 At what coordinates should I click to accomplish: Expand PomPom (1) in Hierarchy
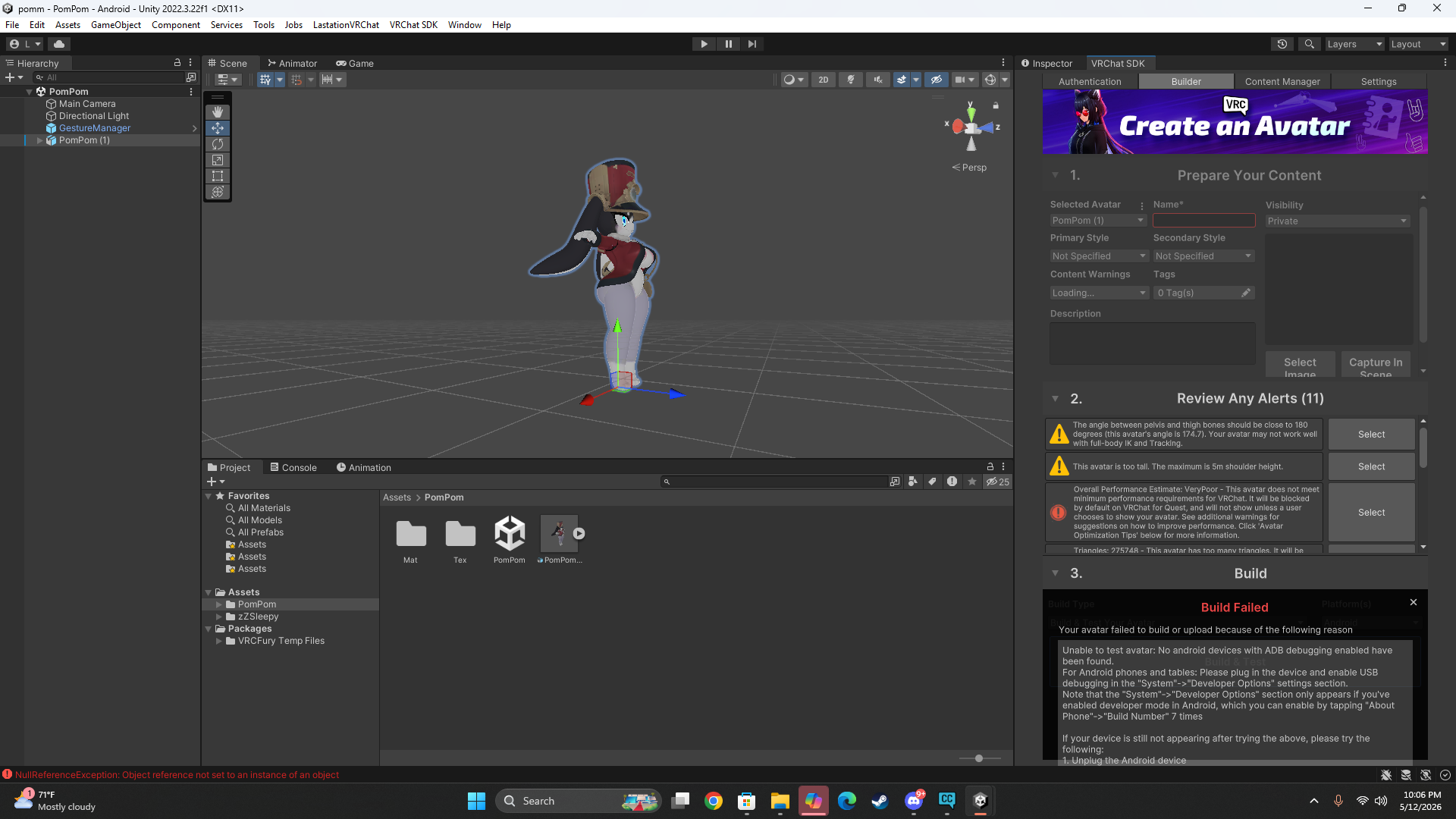click(x=40, y=141)
